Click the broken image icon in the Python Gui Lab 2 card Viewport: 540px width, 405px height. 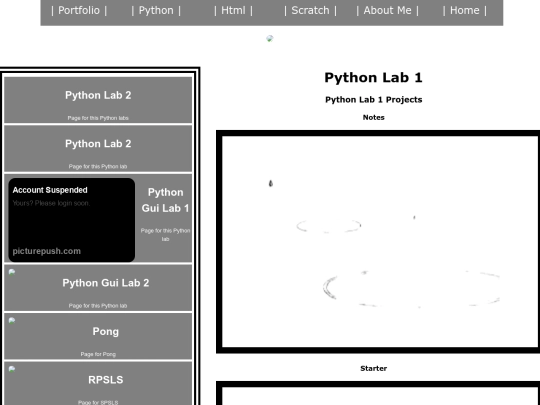click(12, 272)
